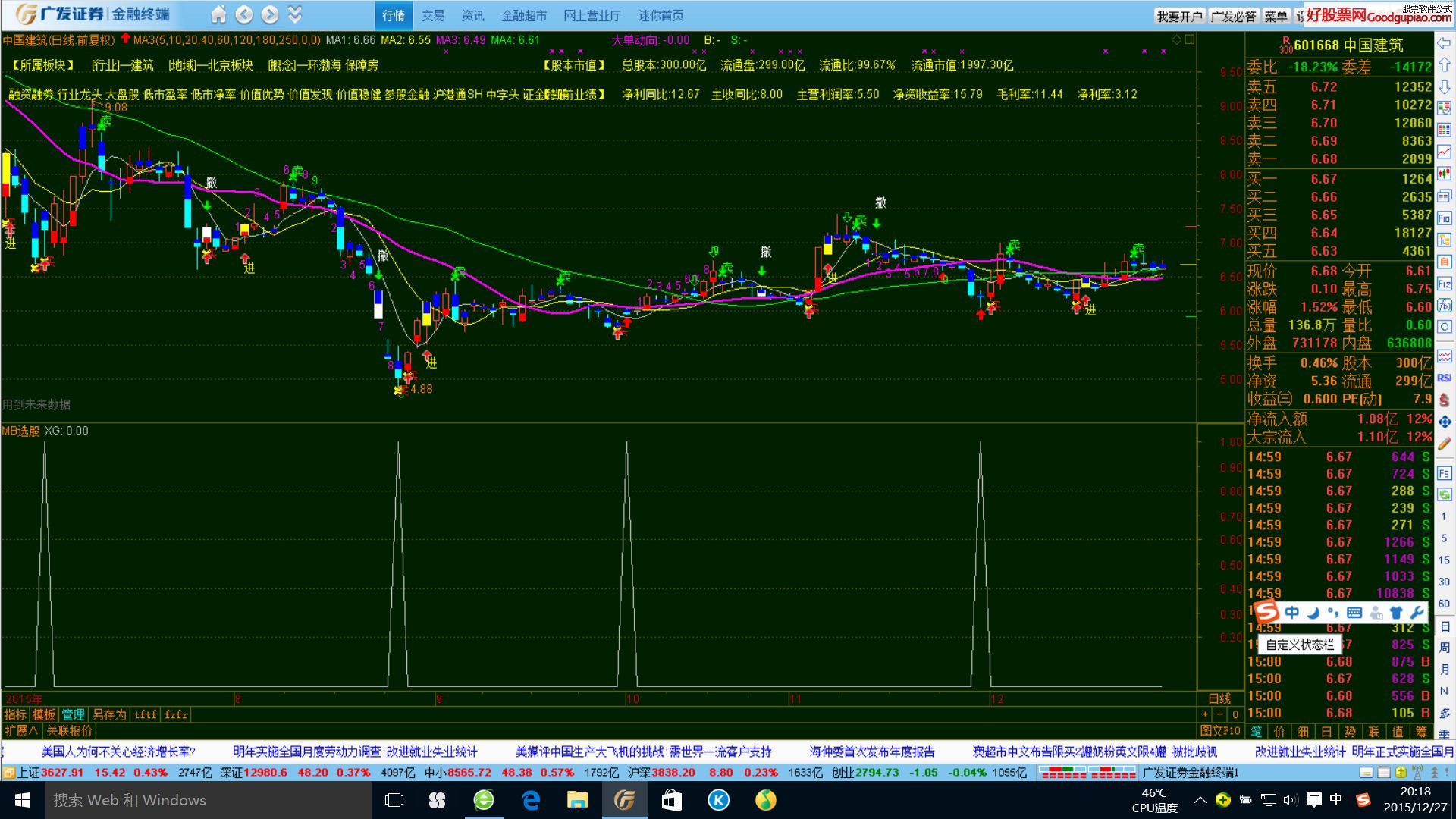Open Microsoft Edge from the taskbar

coord(531,800)
